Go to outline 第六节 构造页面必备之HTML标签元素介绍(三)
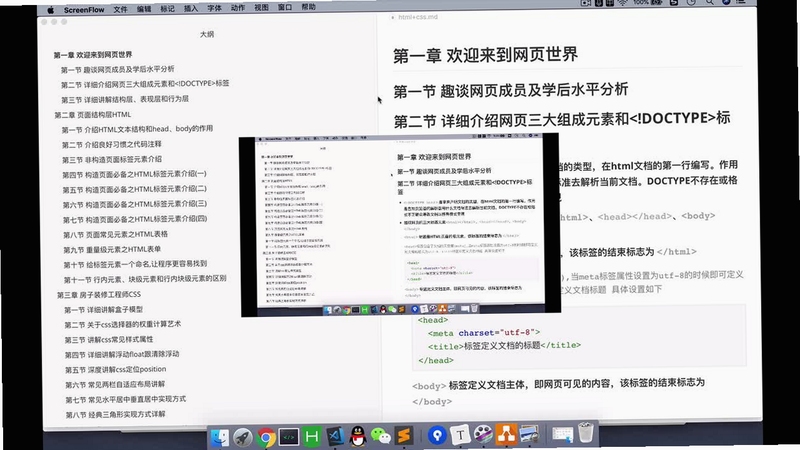 click(x=135, y=204)
